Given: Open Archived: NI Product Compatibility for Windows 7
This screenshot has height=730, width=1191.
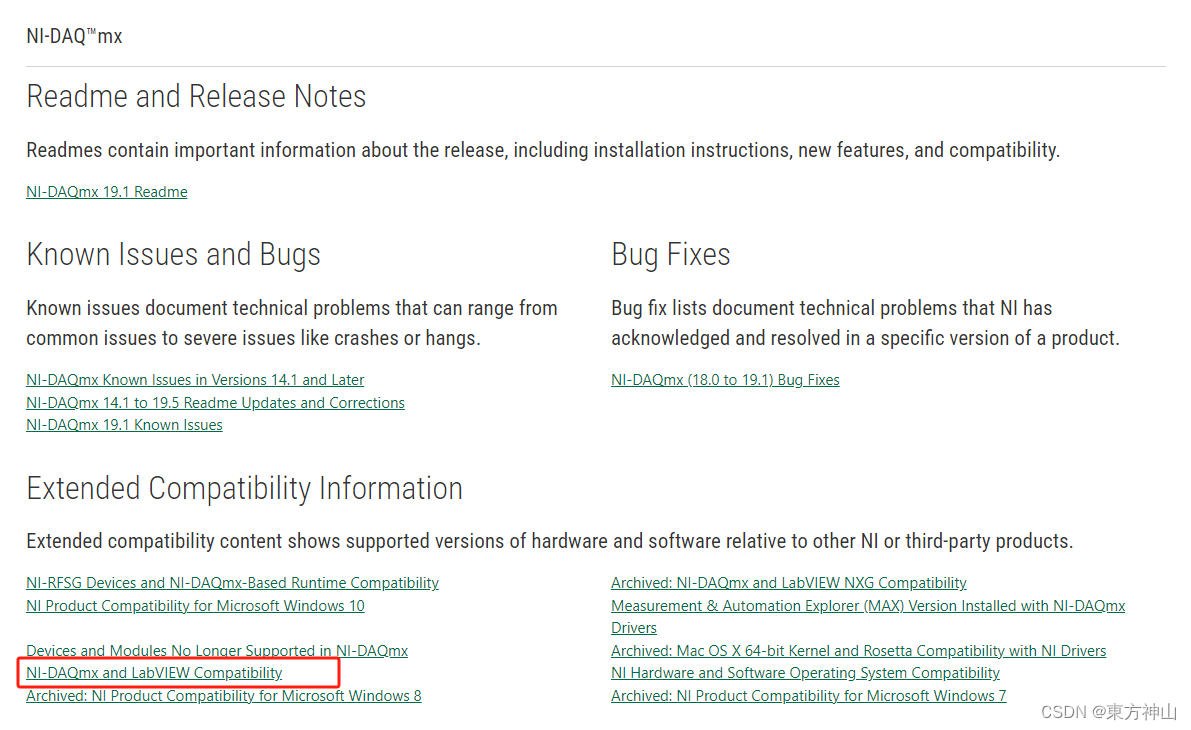Looking at the screenshot, I should coord(808,696).
